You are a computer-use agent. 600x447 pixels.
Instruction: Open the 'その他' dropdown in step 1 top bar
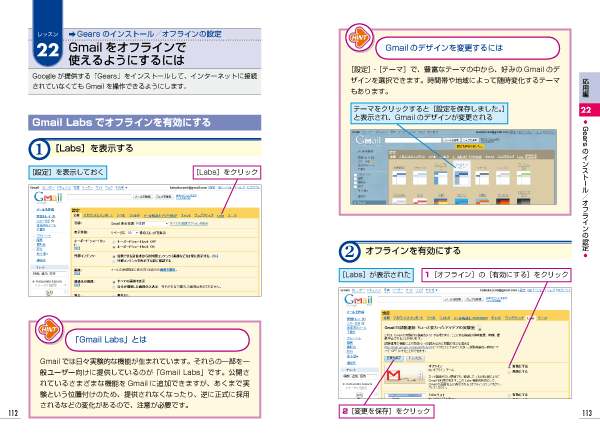point(121,188)
